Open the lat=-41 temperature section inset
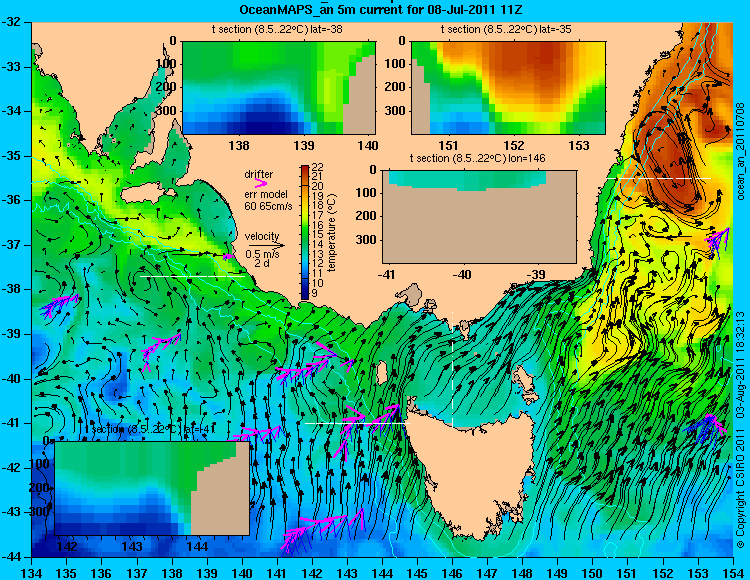The width and height of the screenshot is (750, 580). tap(152, 488)
